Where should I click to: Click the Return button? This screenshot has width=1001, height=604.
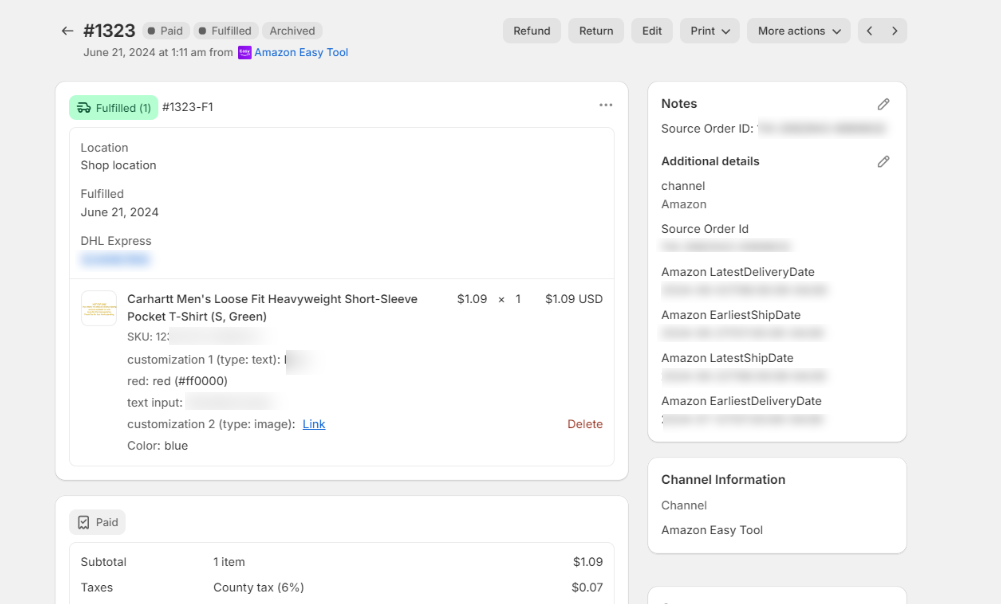[x=596, y=30]
